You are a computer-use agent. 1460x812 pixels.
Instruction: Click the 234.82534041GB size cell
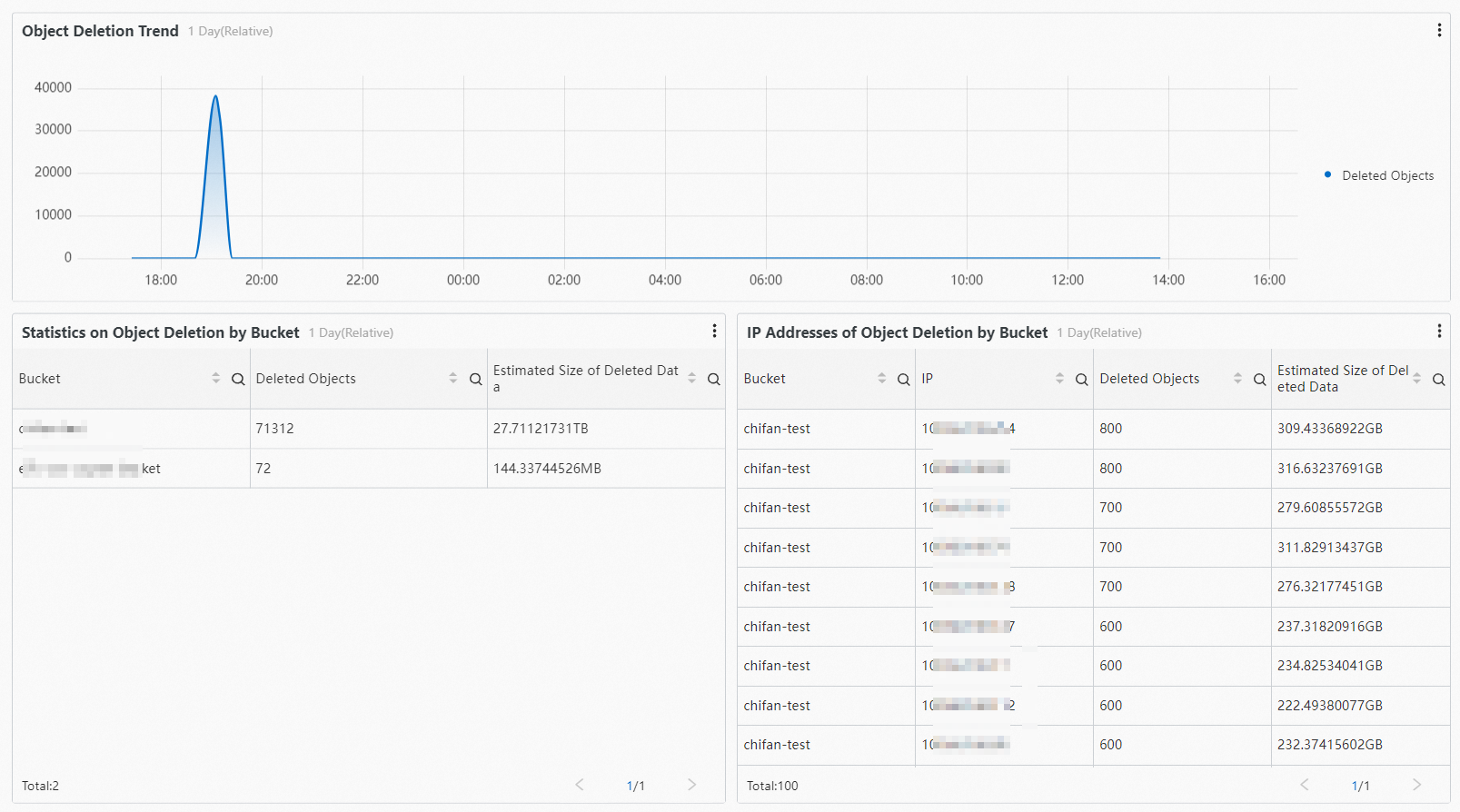pos(1360,666)
